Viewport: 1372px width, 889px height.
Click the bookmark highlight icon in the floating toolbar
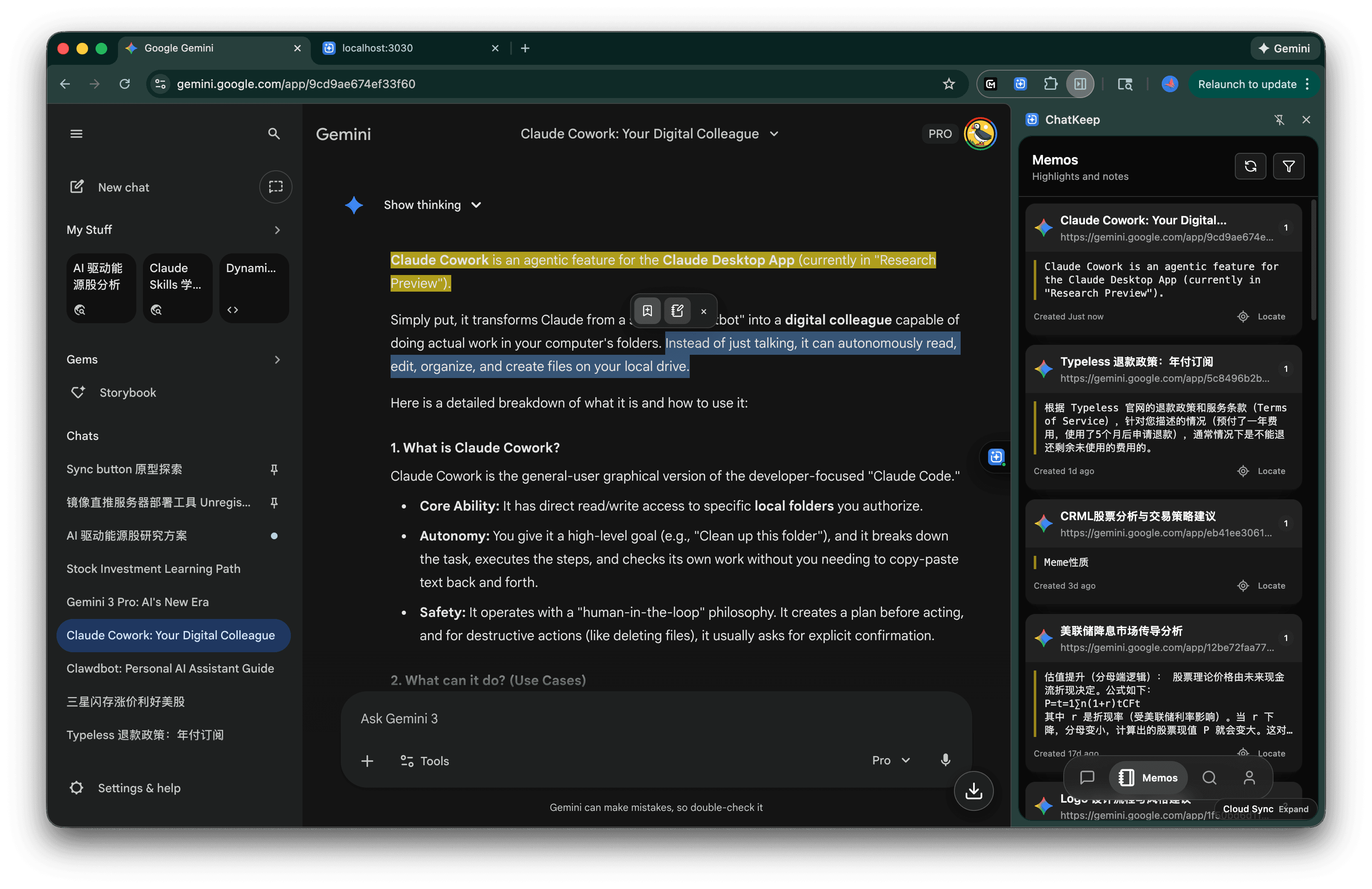(647, 311)
